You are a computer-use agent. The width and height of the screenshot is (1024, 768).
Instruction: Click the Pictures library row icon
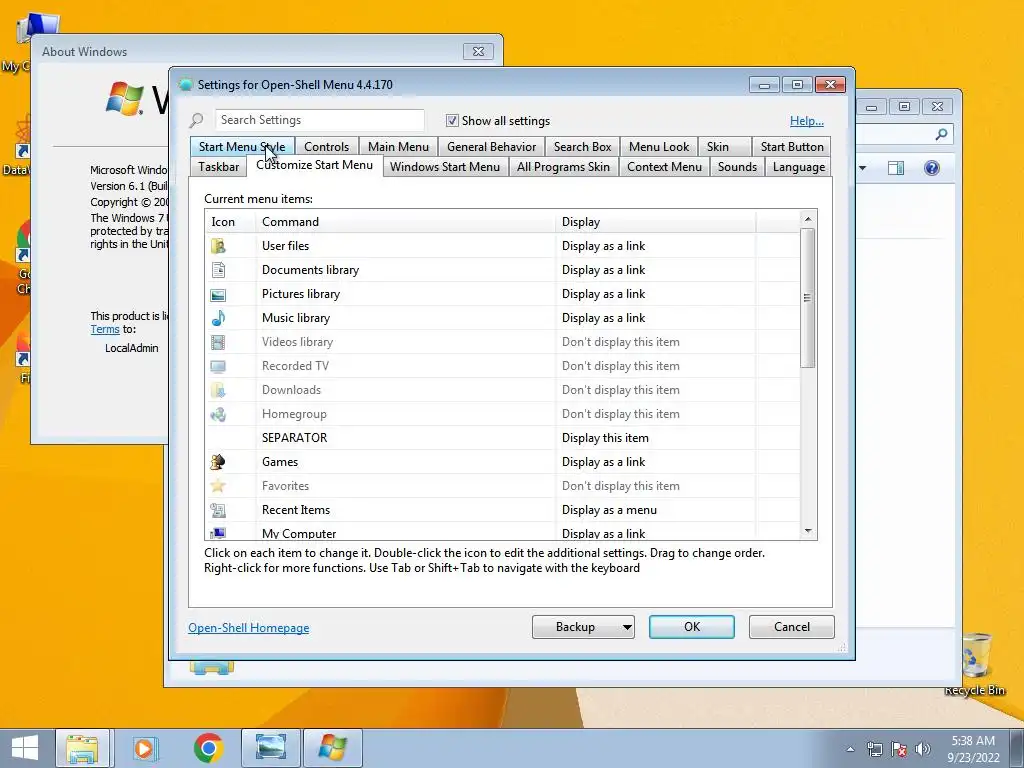point(218,294)
